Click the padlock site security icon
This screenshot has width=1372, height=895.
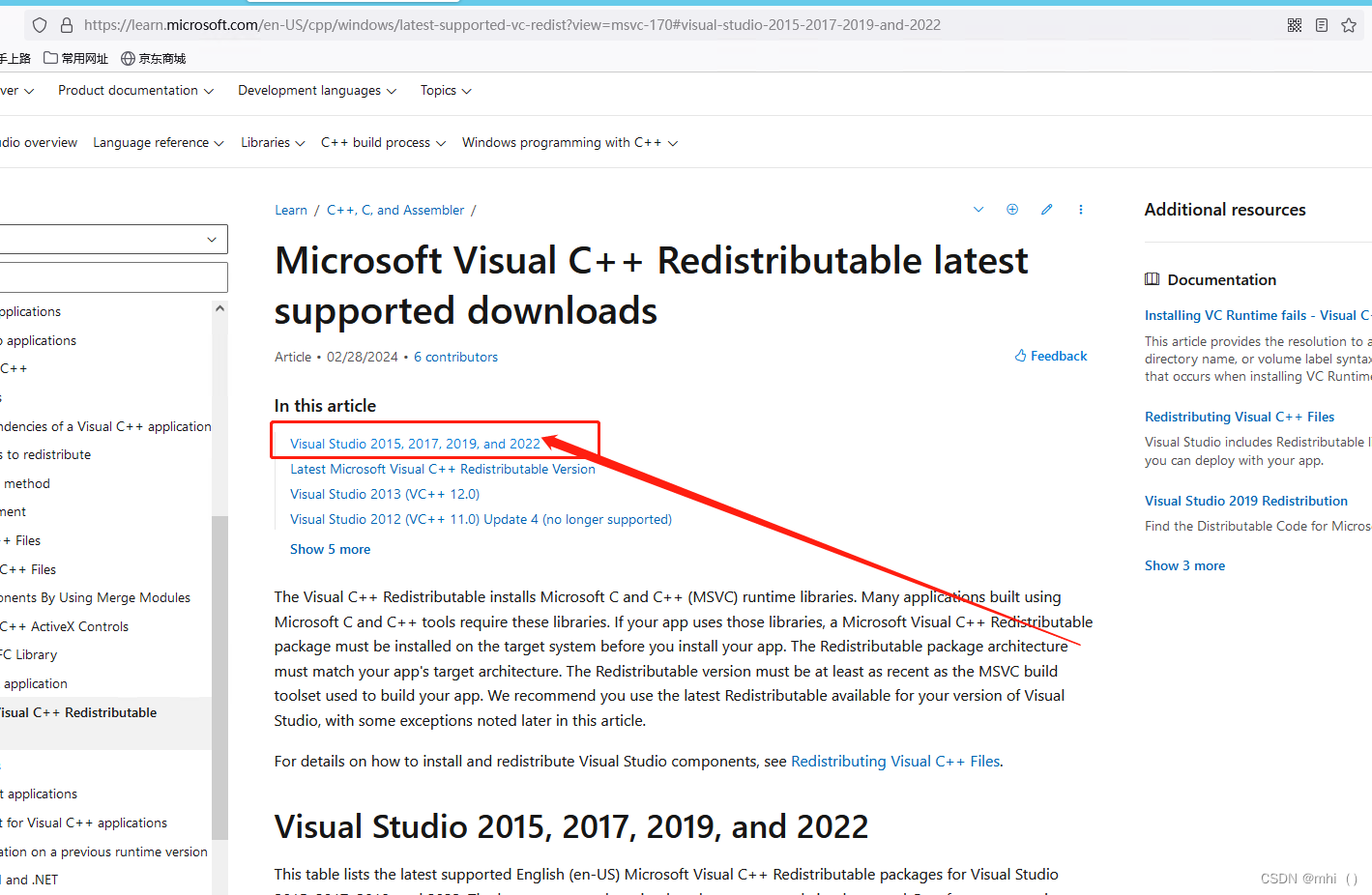pos(66,25)
